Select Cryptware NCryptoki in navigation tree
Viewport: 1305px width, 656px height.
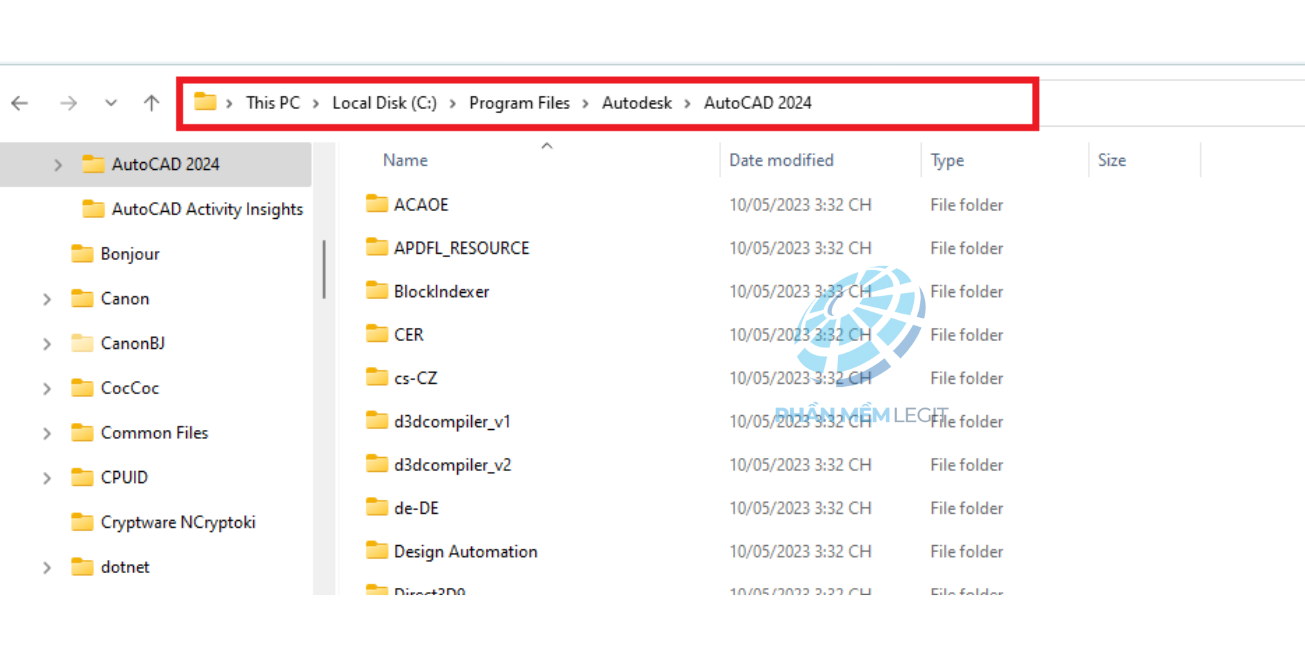(178, 522)
